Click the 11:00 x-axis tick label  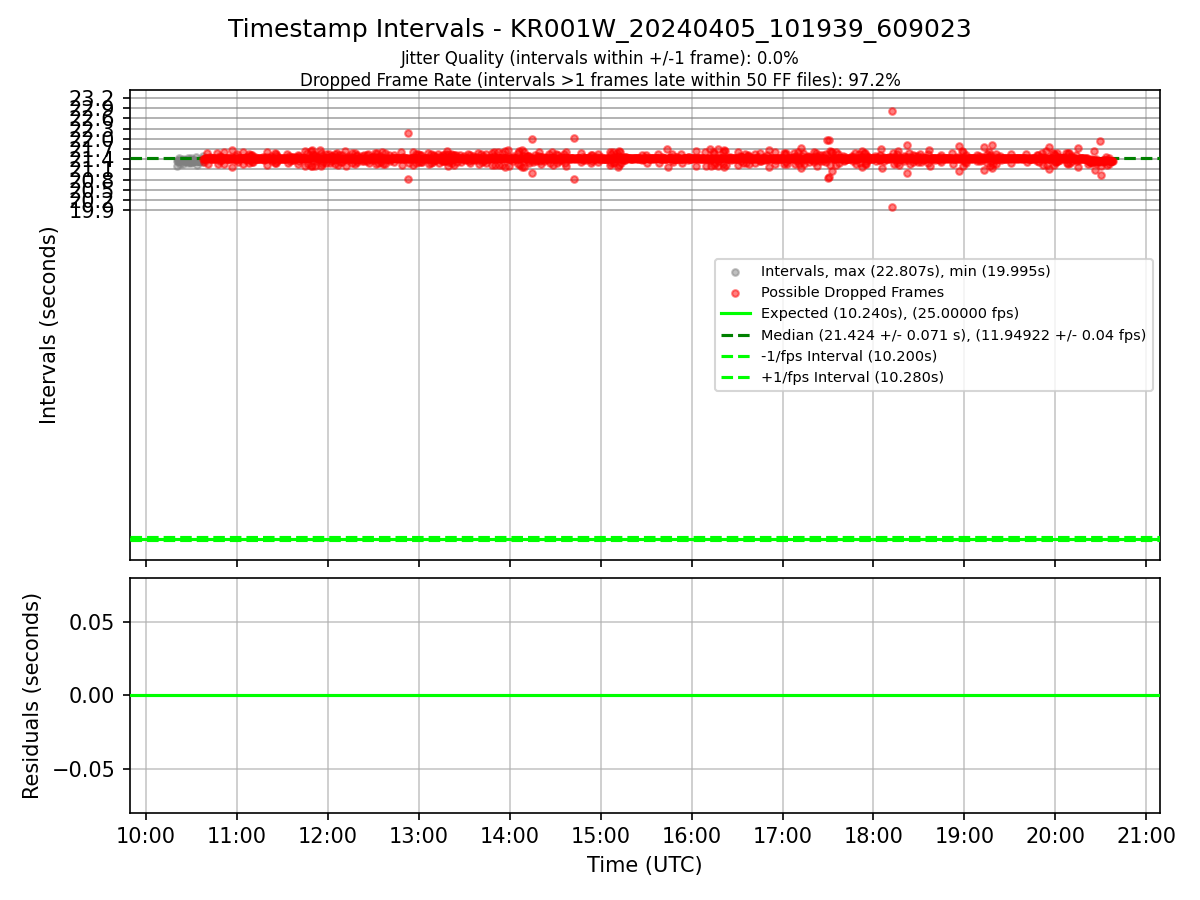click(237, 835)
